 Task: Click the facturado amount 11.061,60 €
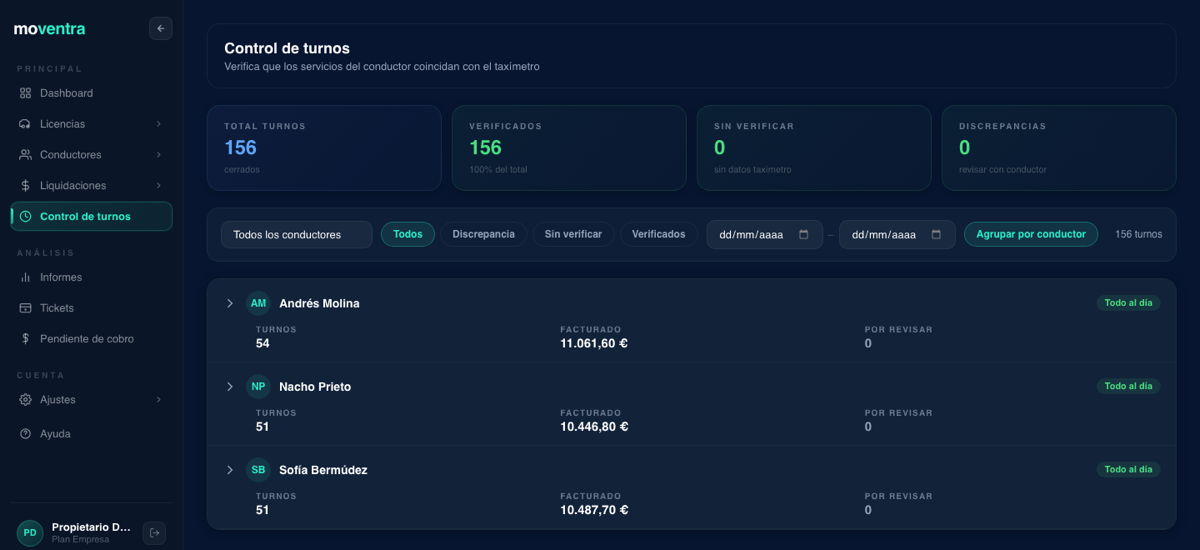coord(594,343)
